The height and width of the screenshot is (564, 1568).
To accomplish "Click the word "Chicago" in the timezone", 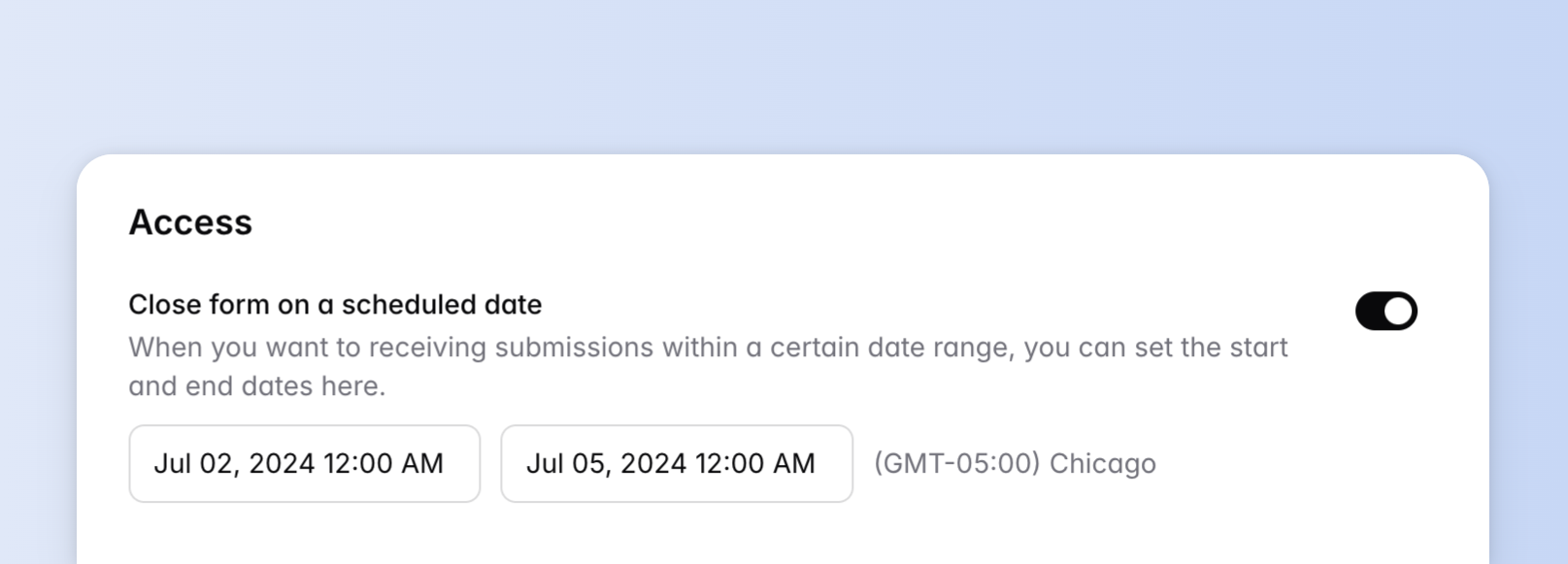I will (1102, 464).
